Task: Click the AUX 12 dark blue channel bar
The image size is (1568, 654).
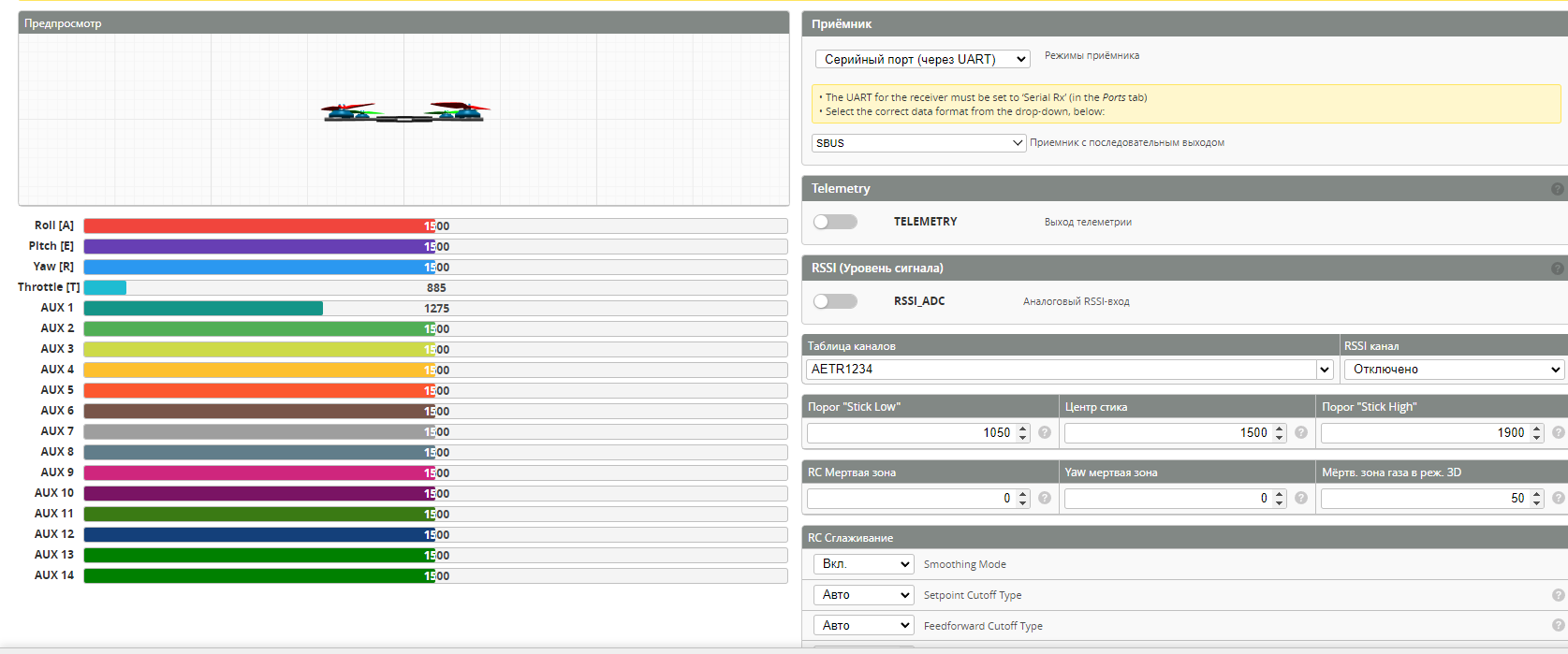Action: 435,534
